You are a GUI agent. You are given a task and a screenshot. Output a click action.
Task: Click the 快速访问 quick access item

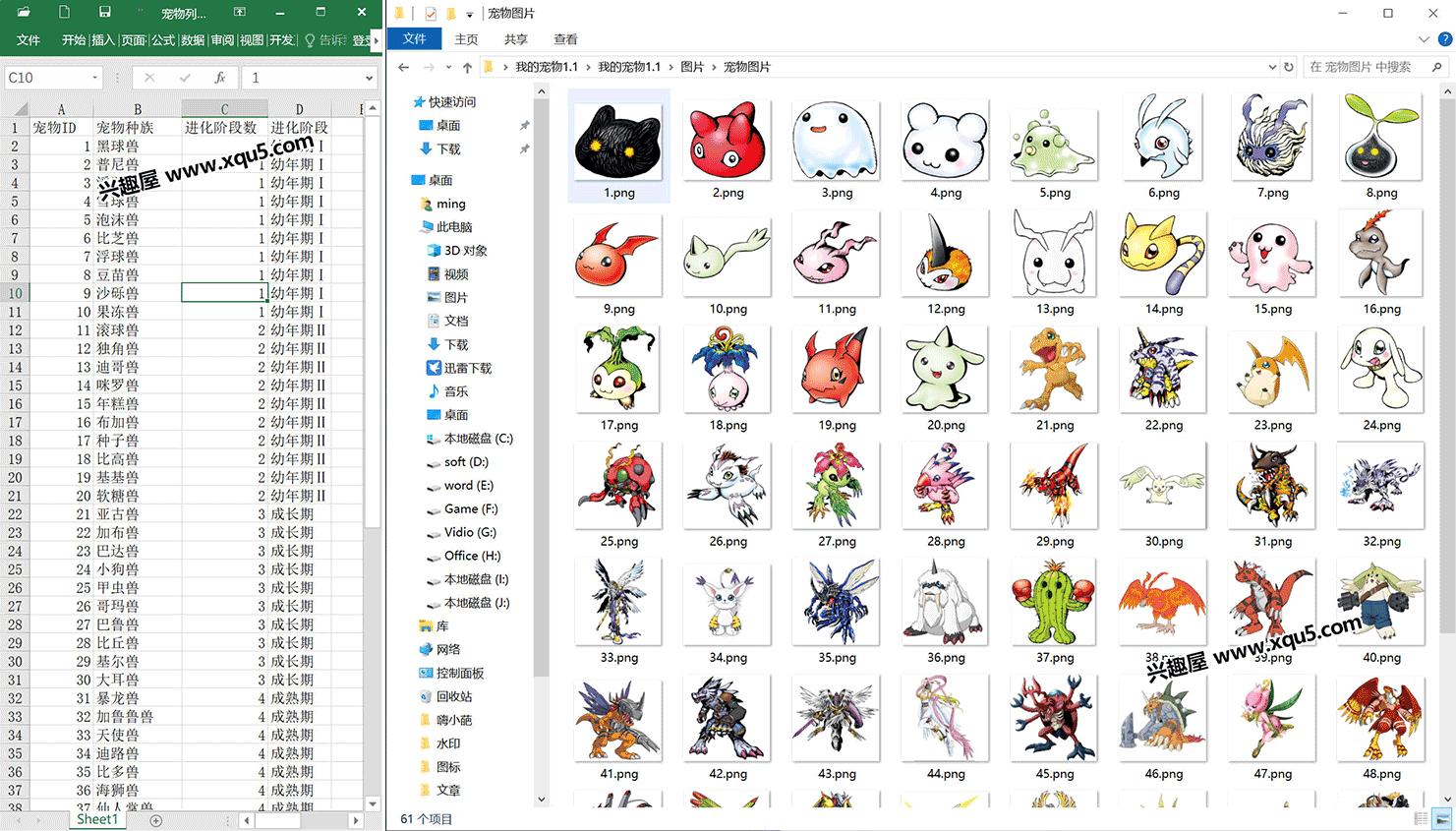tap(444, 101)
